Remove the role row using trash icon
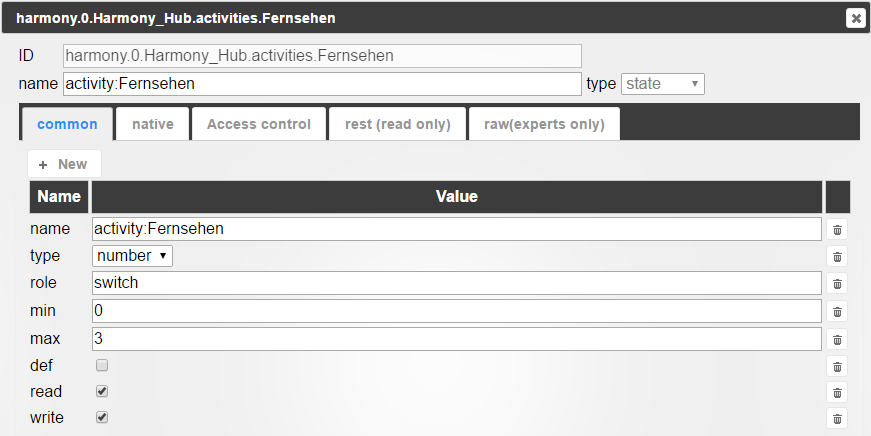The image size is (871, 436). coord(838,284)
